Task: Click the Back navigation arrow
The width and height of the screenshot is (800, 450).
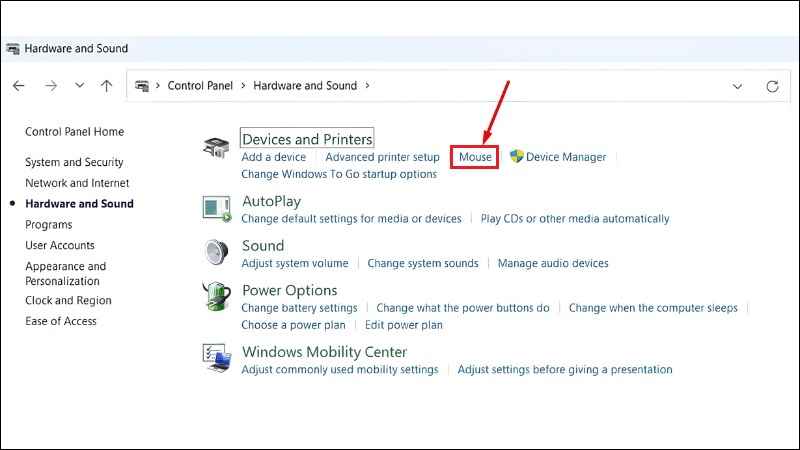Action: point(19,86)
